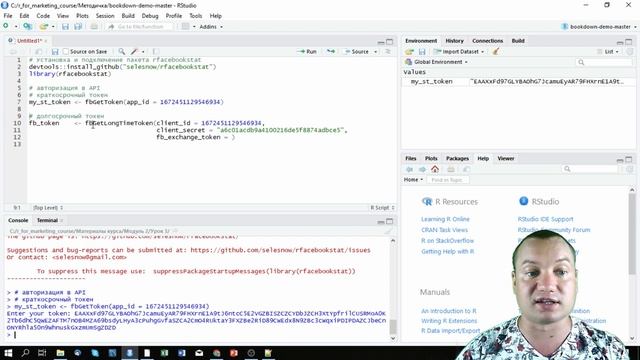
Task: Click the Help back arrow icon
Action: click(x=409, y=169)
